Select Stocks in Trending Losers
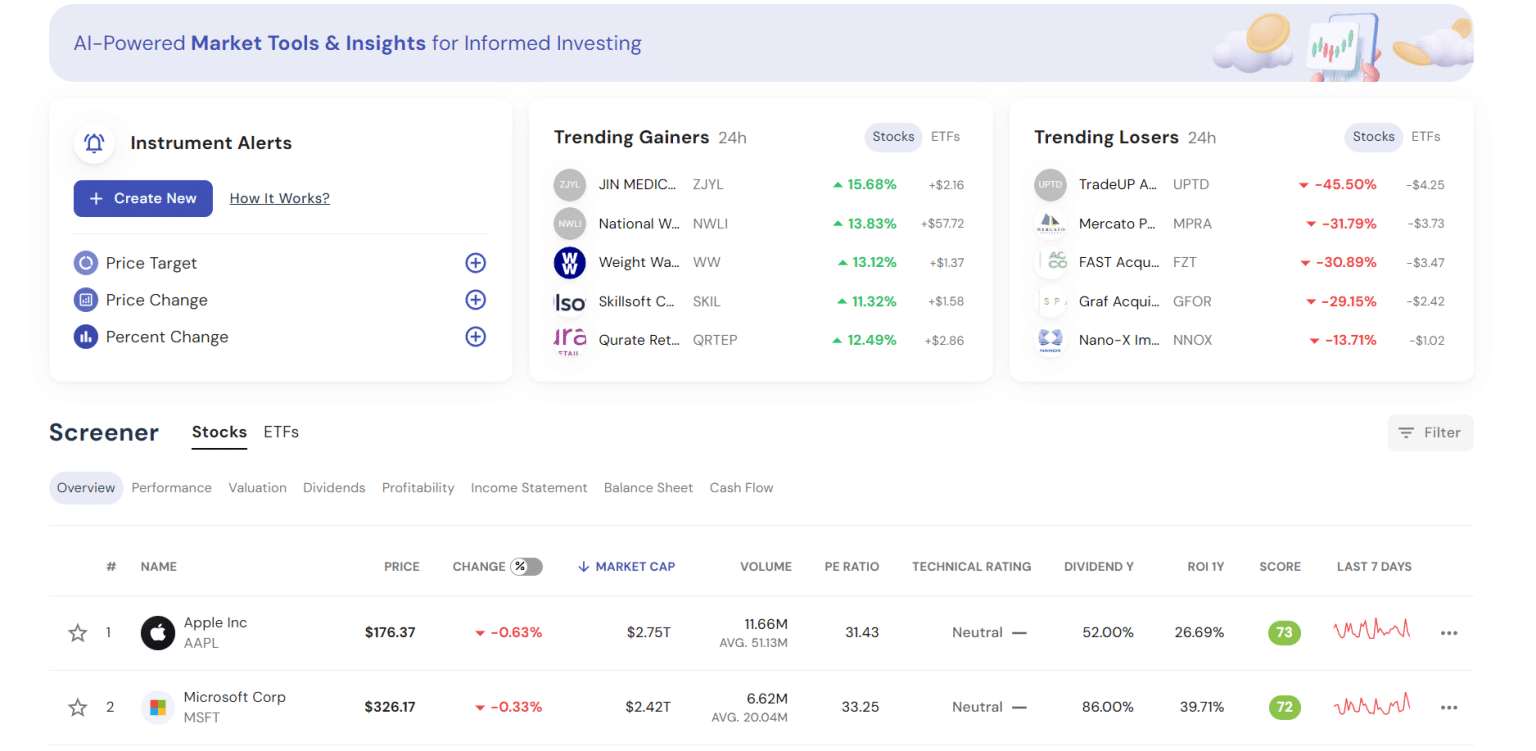This screenshot has height=751, width=1536. [1373, 137]
